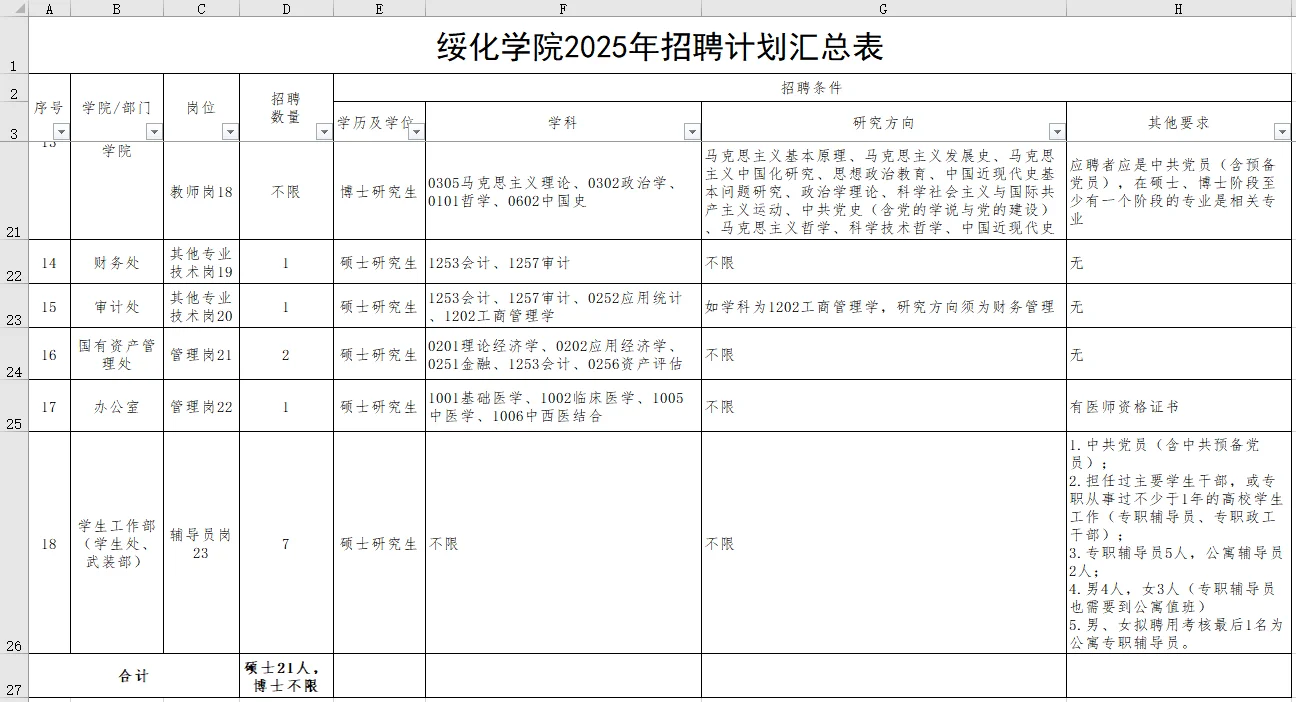Select the cell containing 辅导员岗23

point(201,545)
